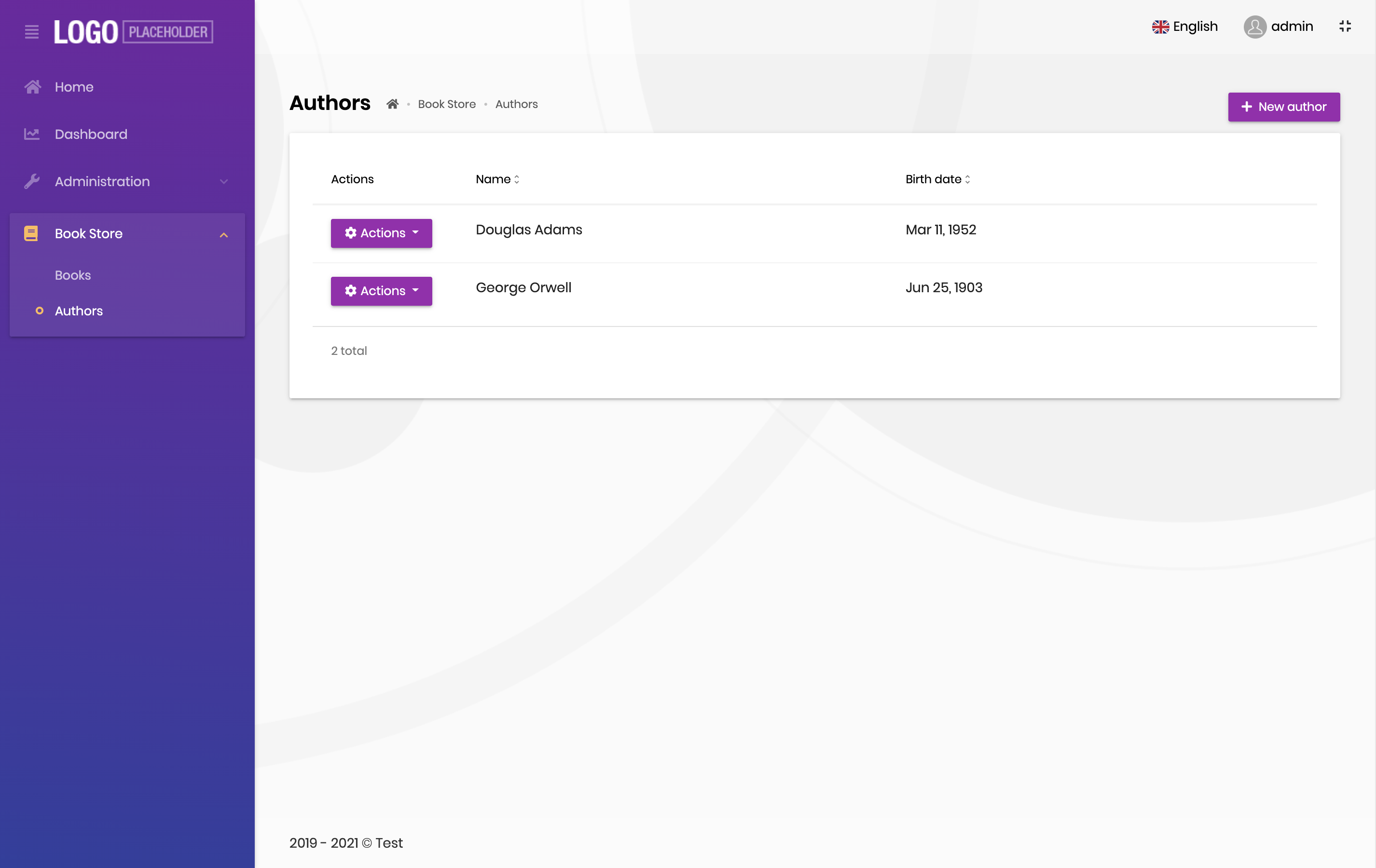Viewport: 1376px width, 868px height.
Task: Click the Book Store breadcrumb link
Action: (446, 105)
